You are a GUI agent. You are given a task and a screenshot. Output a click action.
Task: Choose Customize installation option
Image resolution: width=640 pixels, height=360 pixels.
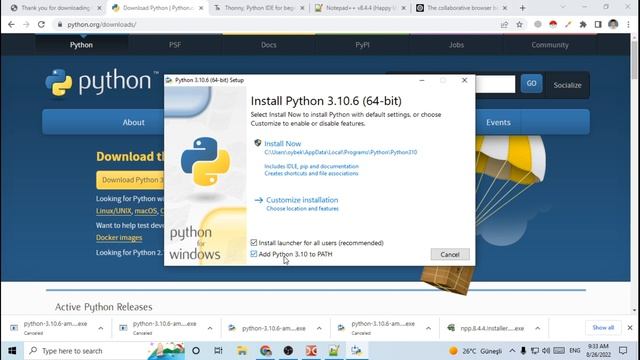[302, 200]
